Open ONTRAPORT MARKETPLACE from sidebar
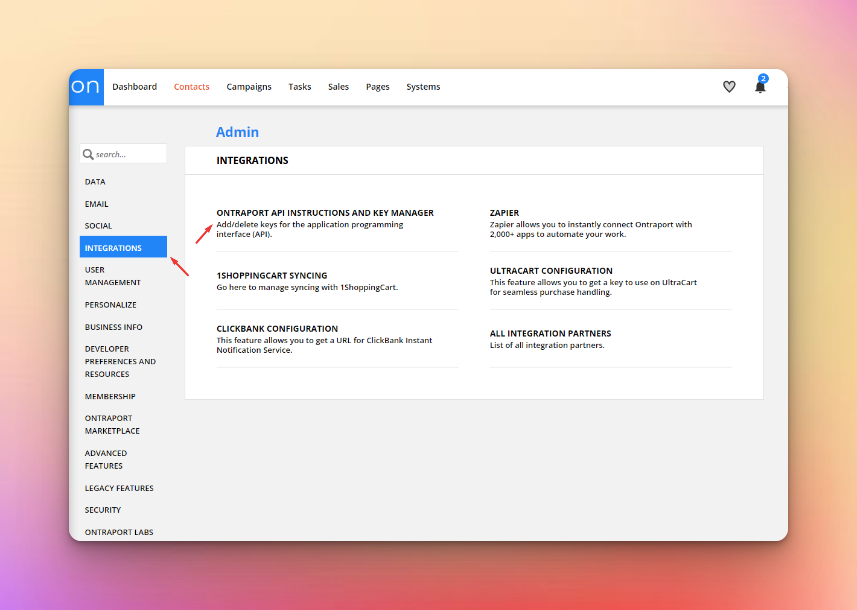 pyautogui.click(x=112, y=425)
